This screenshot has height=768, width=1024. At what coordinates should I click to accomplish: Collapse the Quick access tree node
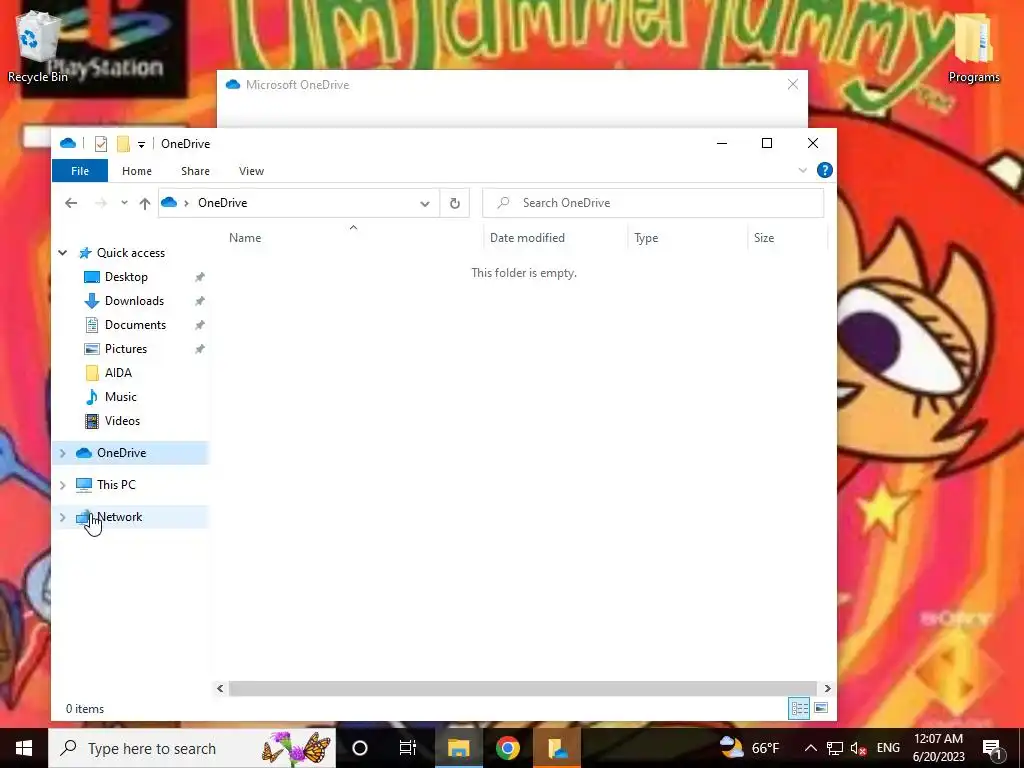[63, 253]
